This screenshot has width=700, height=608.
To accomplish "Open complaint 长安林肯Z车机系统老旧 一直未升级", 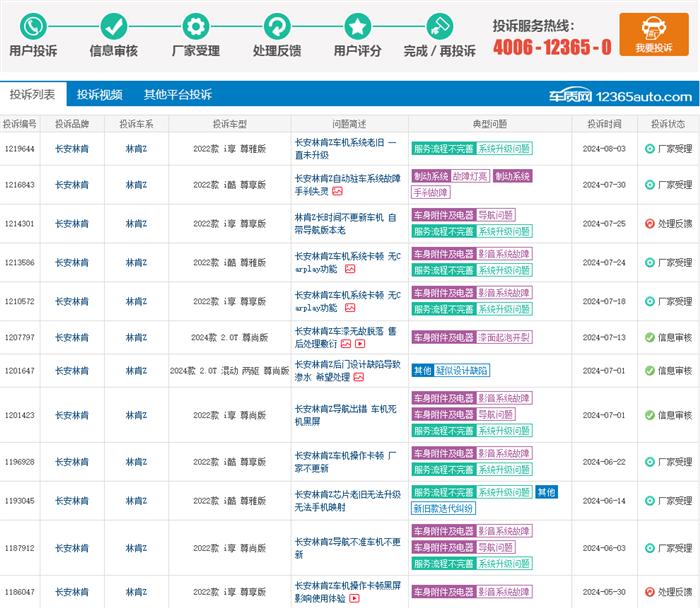I will [x=346, y=149].
